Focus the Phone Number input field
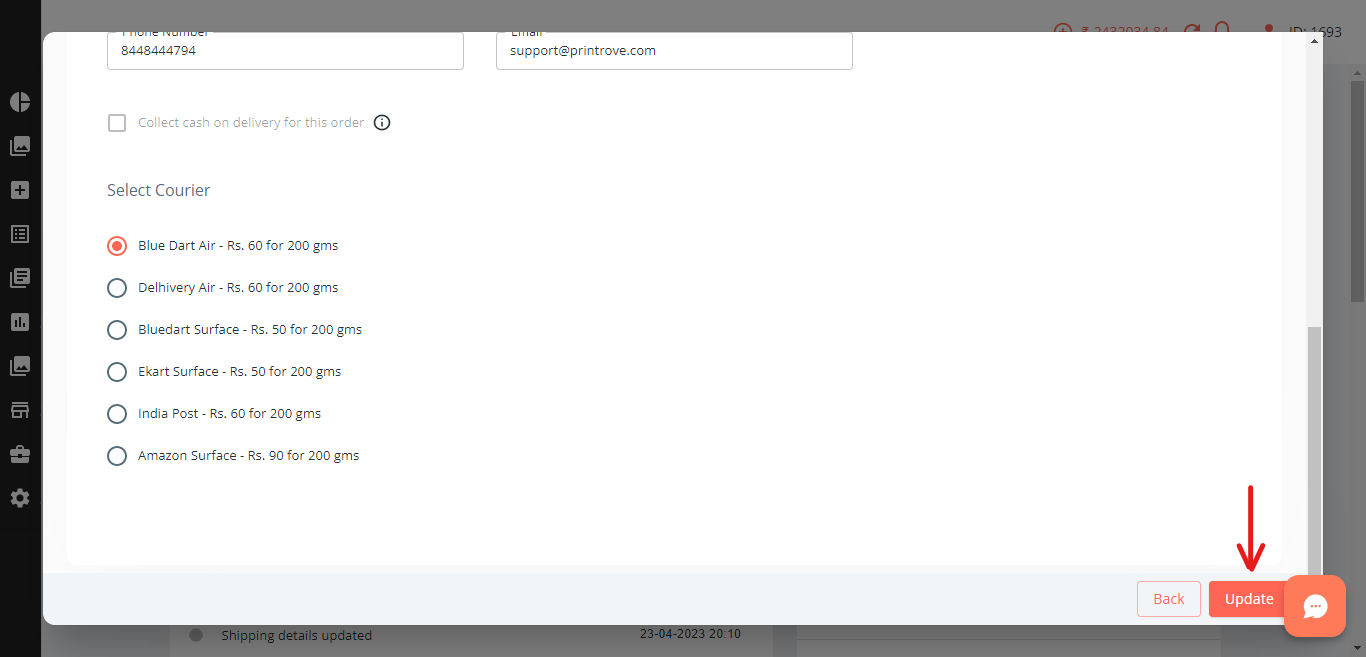The image size is (1366, 657). pyautogui.click(x=285, y=51)
